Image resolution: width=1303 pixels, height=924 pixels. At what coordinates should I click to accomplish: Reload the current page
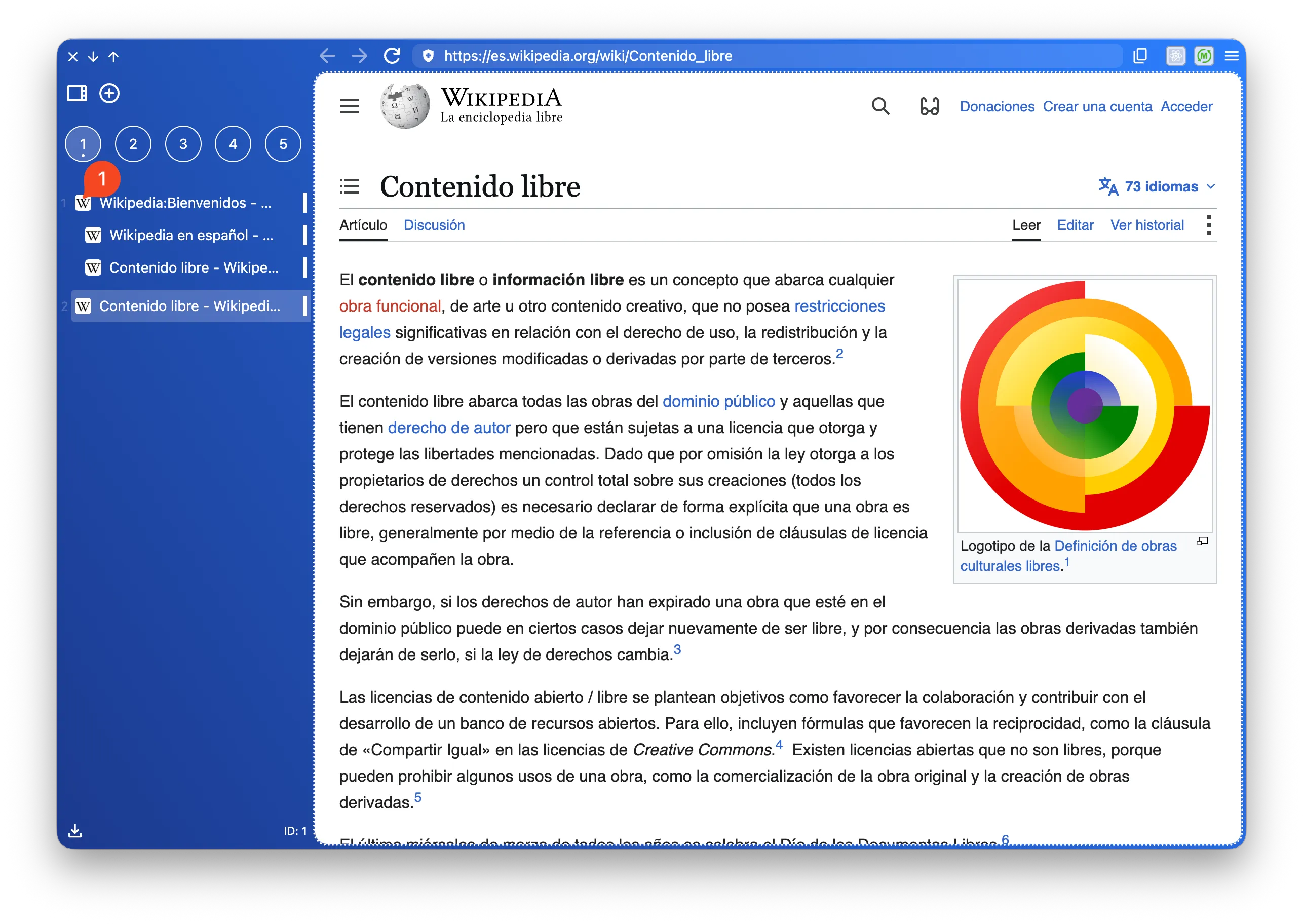click(392, 56)
